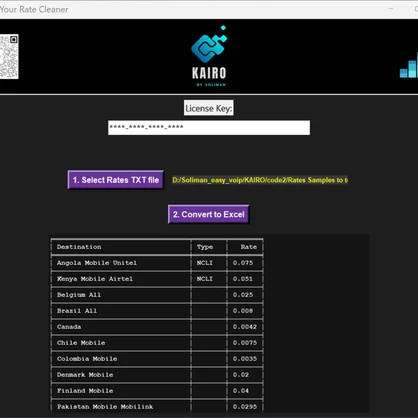
Task: Click the 0.04 rate value
Action: coord(241,391)
